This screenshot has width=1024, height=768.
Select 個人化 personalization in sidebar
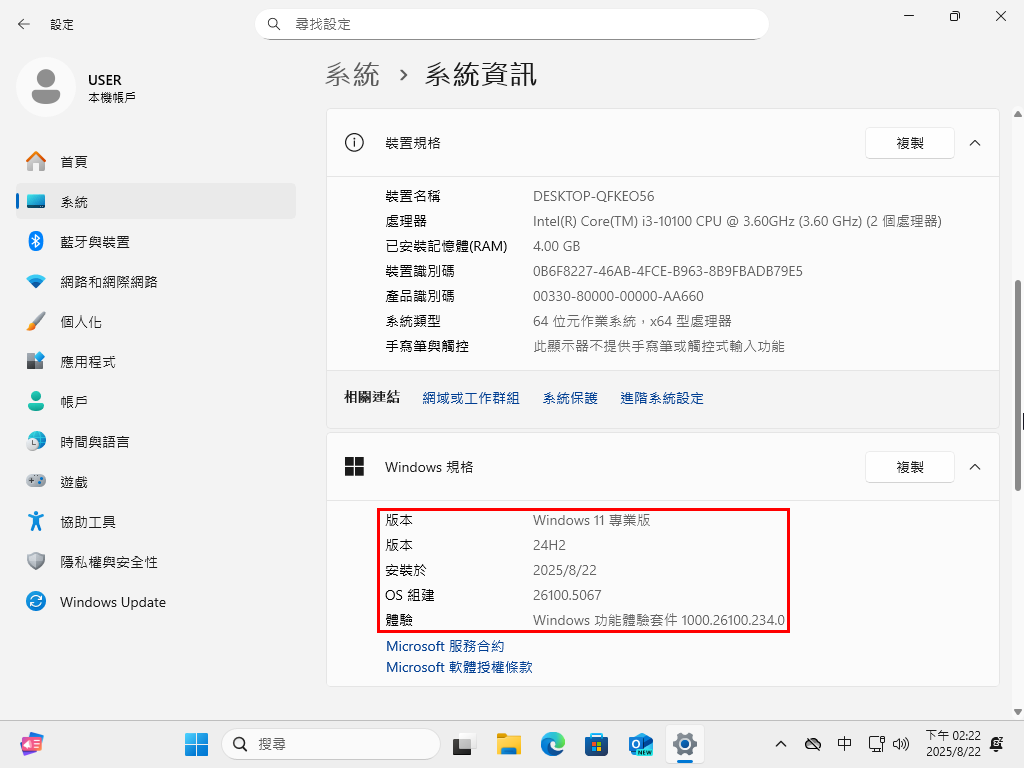click(80, 322)
